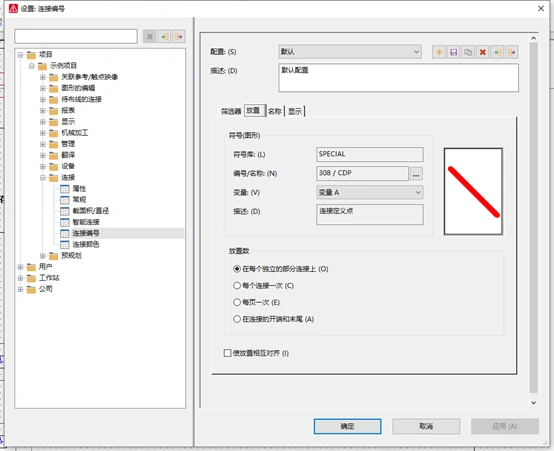This screenshot has height=451, width=554.
Task: Expand the 用户 folder
Action: click(20, 267)
